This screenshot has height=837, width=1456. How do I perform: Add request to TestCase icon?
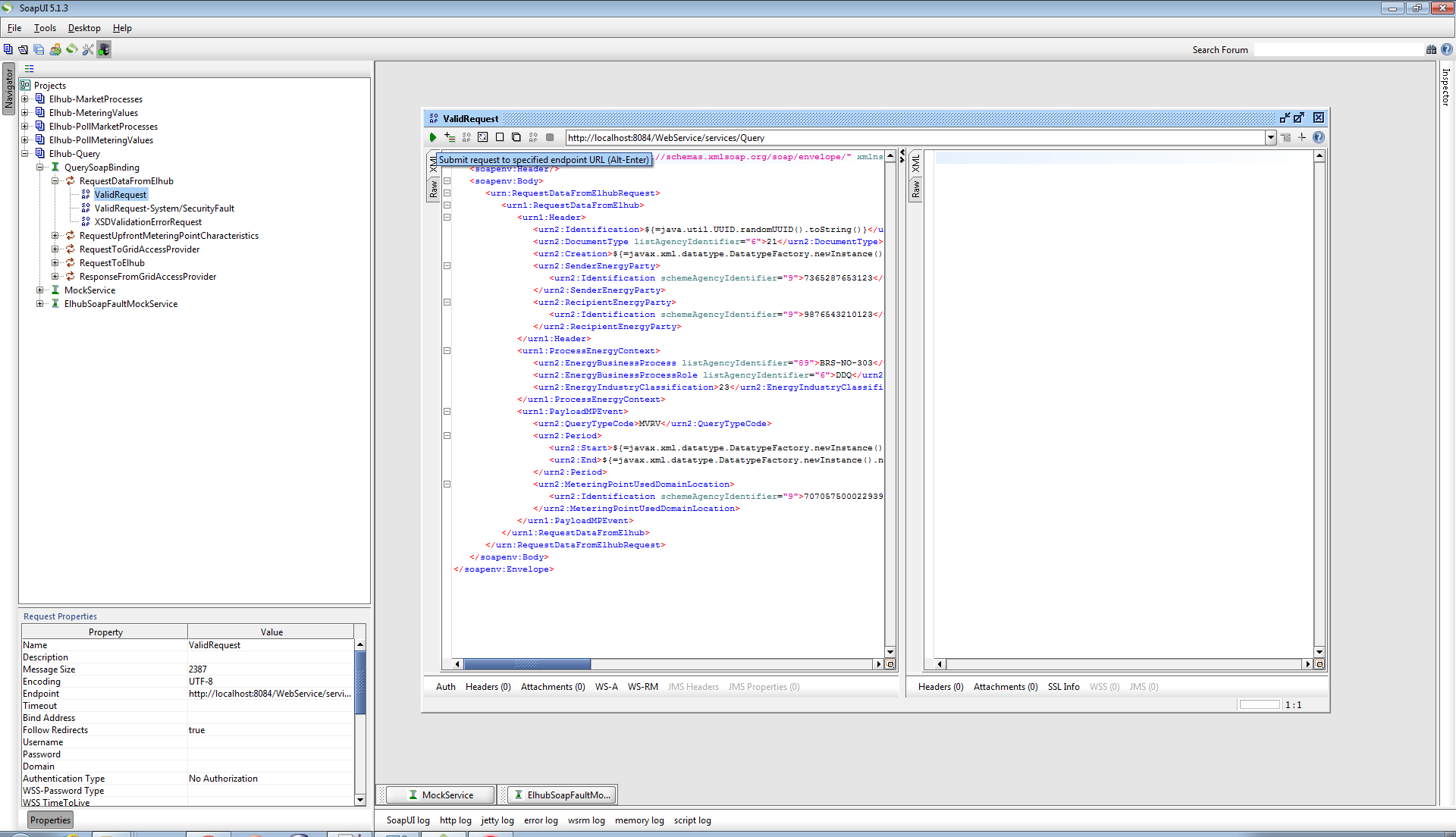tap(450, 137)
